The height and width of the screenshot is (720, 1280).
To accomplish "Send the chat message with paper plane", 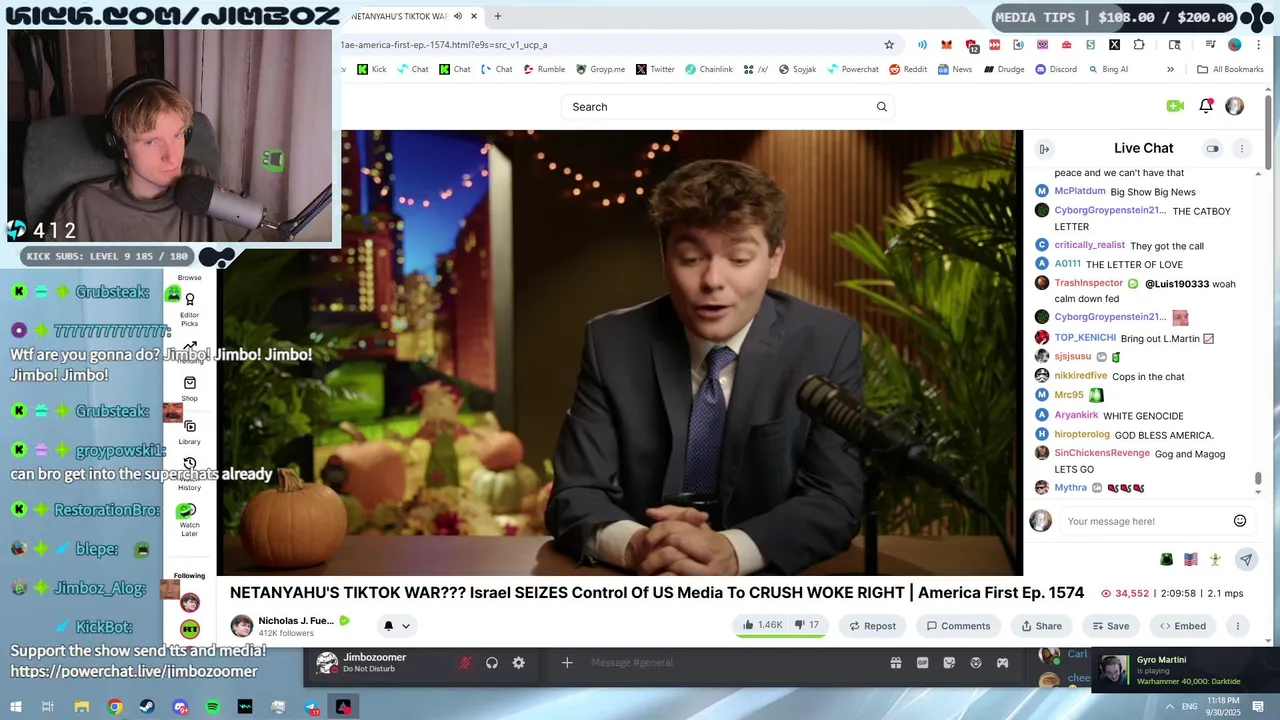I will (1246, 560).
